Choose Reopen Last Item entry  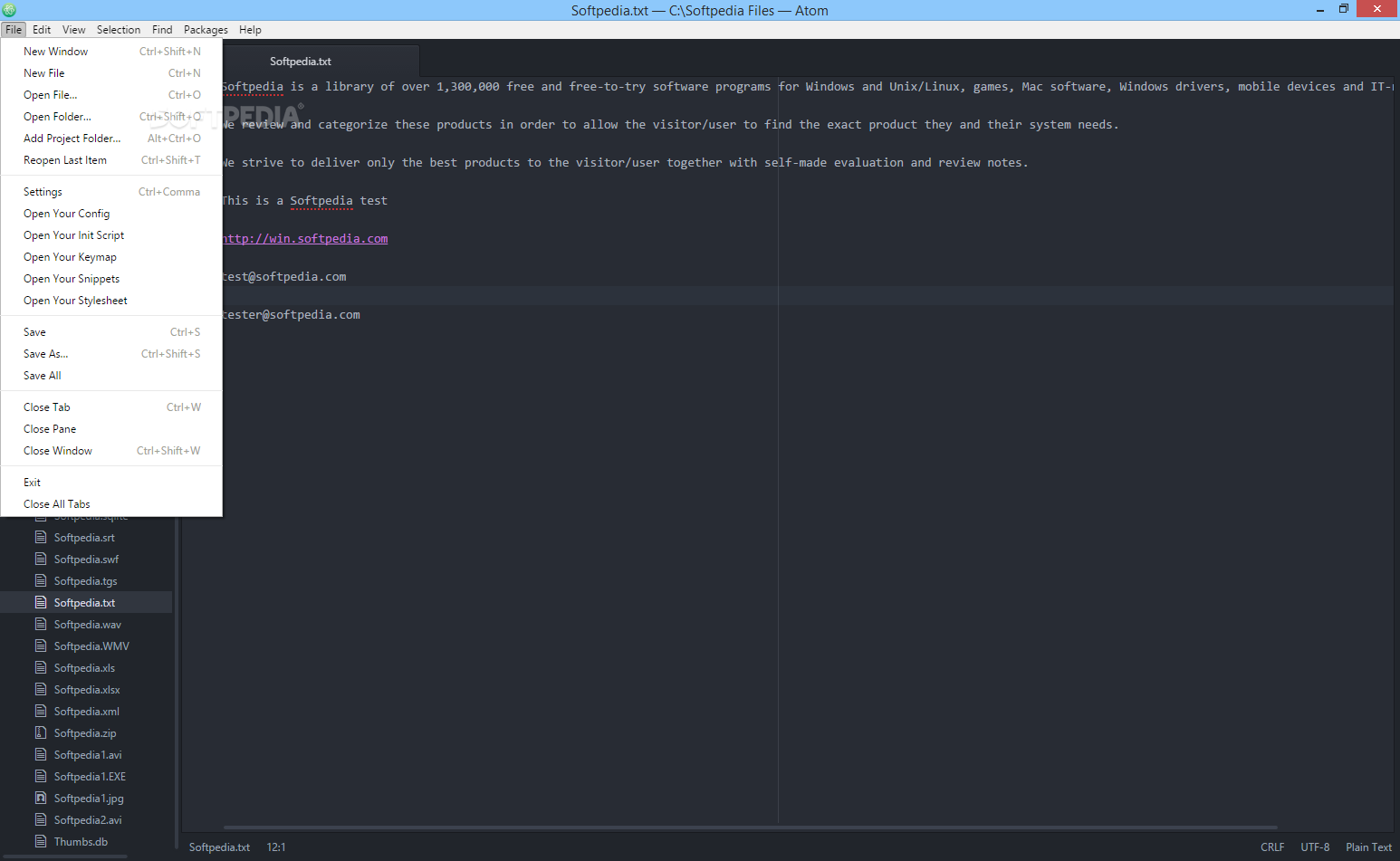(111, 160)
